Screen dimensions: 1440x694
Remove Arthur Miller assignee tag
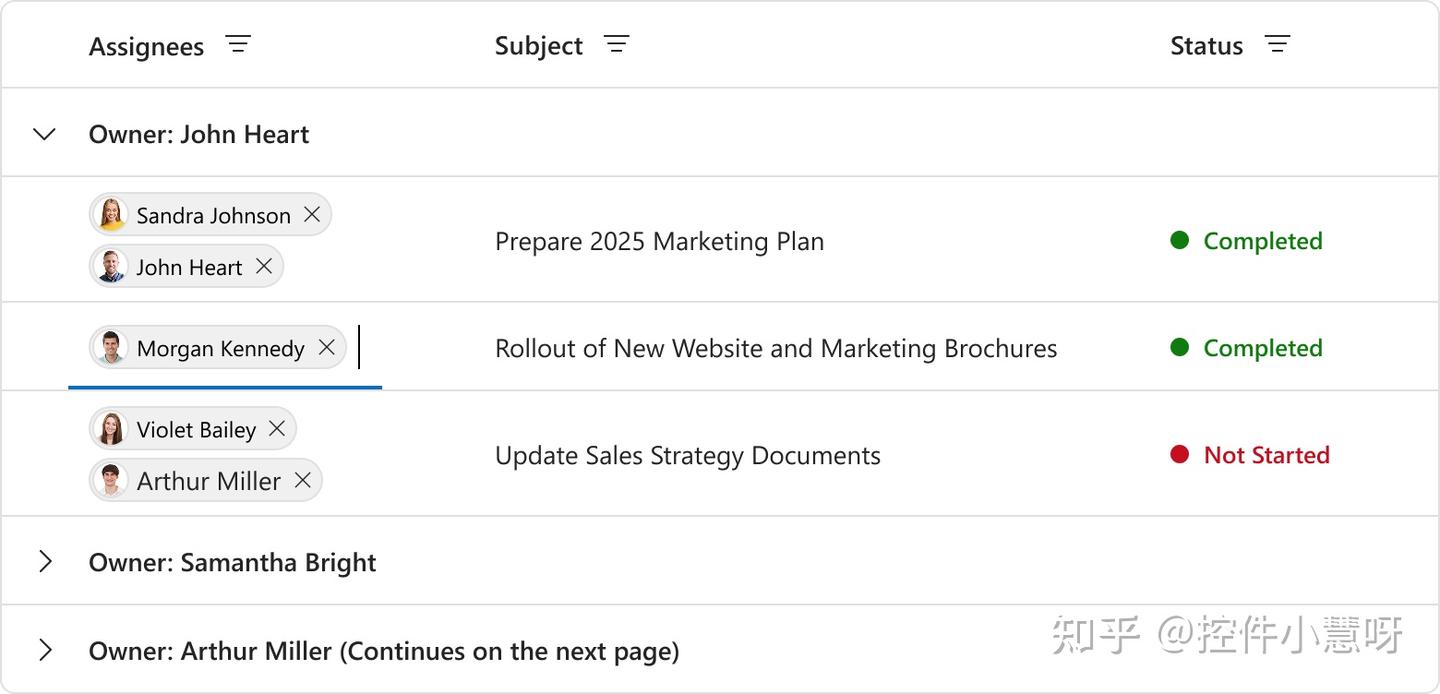click(302, 481)
